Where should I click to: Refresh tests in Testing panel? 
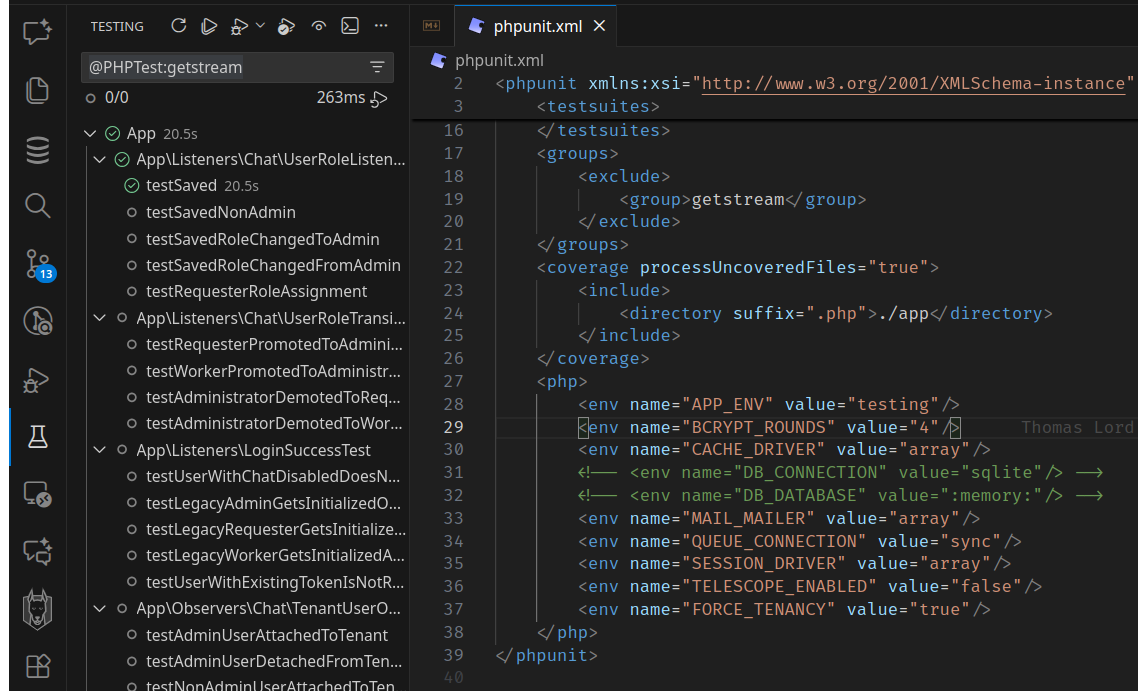click(179, 26)
